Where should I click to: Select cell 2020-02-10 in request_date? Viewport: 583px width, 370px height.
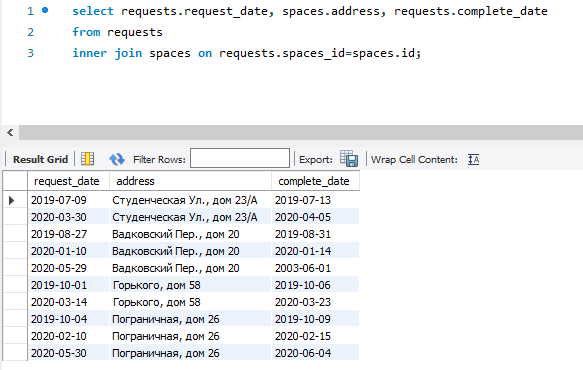[68, 336]
